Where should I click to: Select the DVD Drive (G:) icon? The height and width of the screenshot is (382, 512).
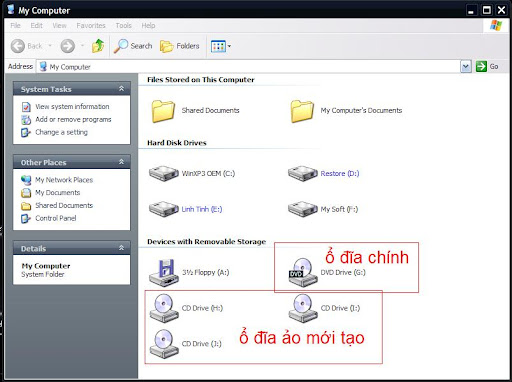point(303,272)
